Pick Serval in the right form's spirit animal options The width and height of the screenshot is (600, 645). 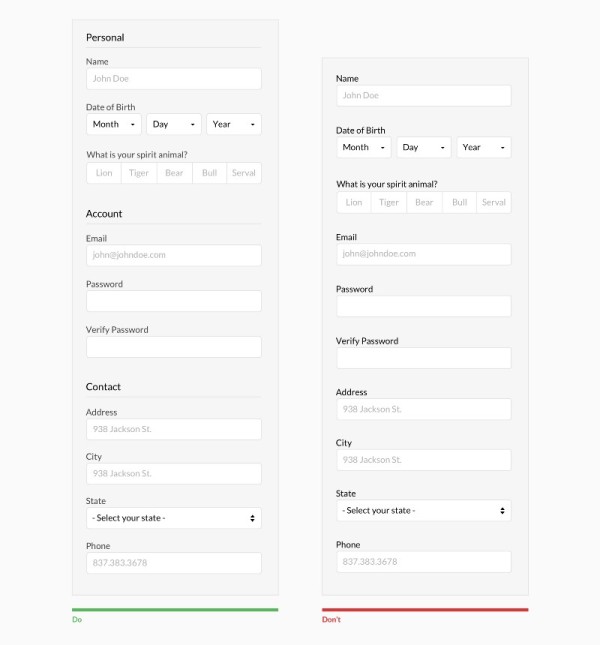pyautogui.click(x=494, y=202)
